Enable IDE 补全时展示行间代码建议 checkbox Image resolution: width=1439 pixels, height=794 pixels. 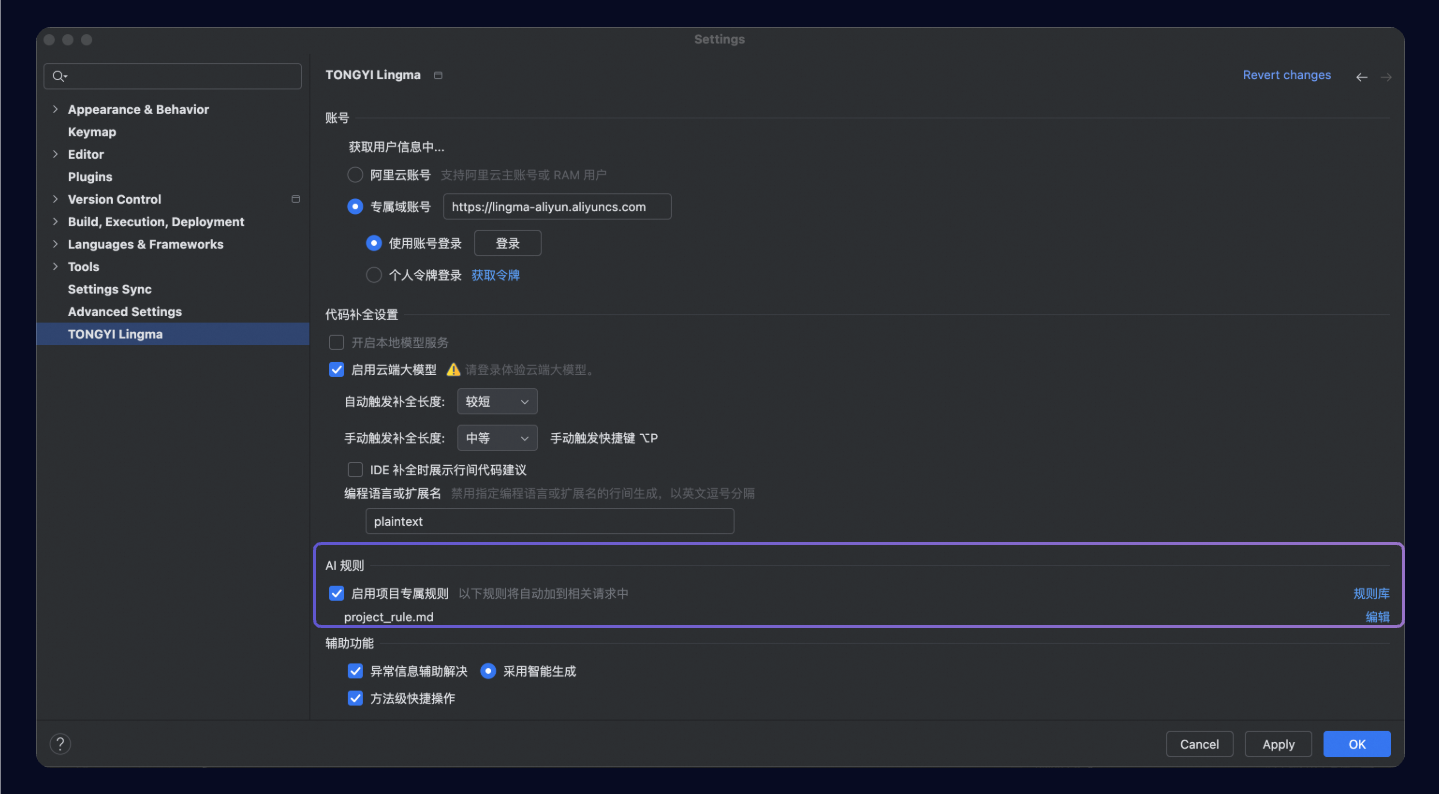coord(355,470)
